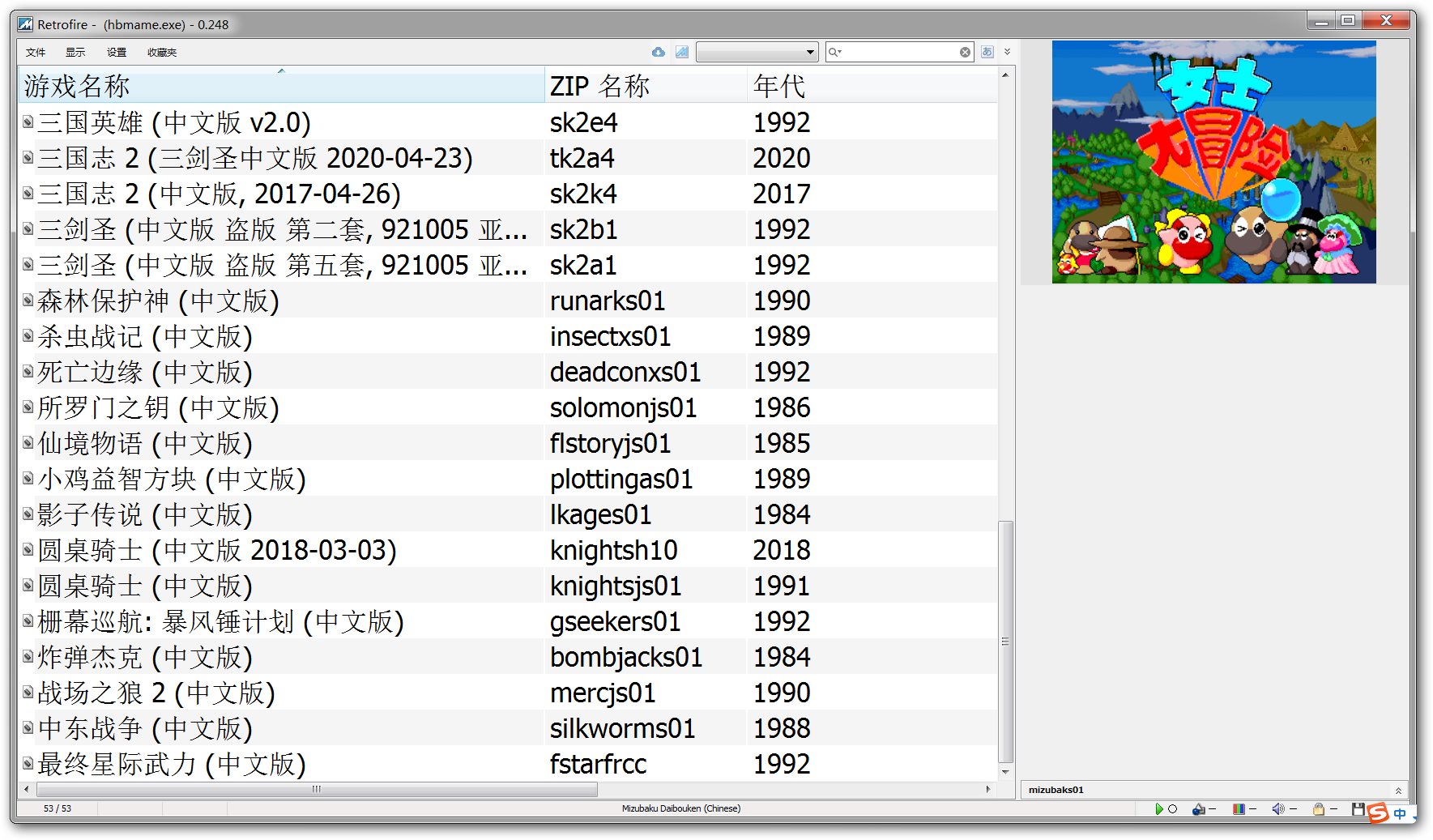Click year 1988 in the silkworms01 row

782,728
